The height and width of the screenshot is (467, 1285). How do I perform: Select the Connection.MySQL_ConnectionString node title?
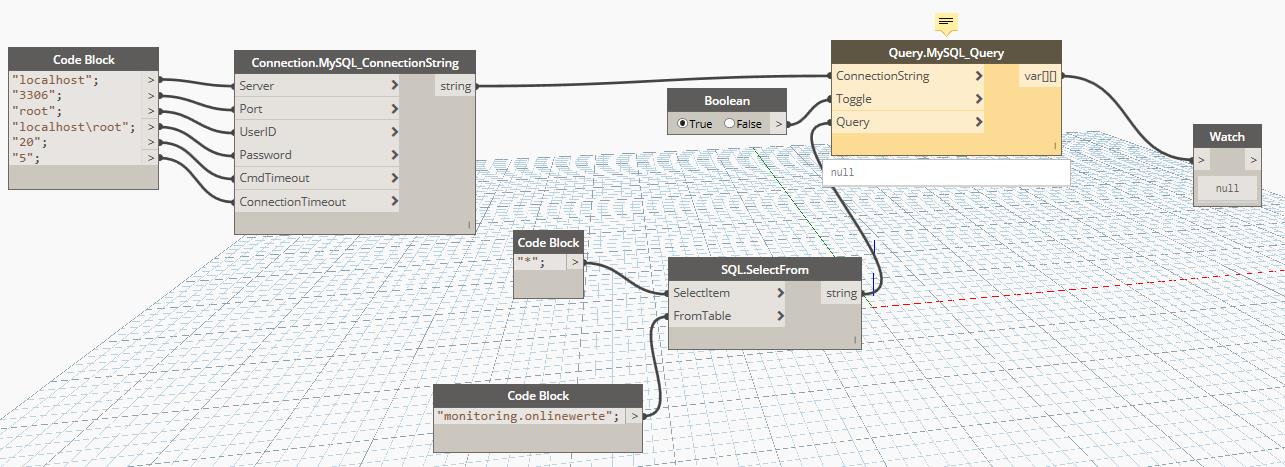(x=354, y=63)
